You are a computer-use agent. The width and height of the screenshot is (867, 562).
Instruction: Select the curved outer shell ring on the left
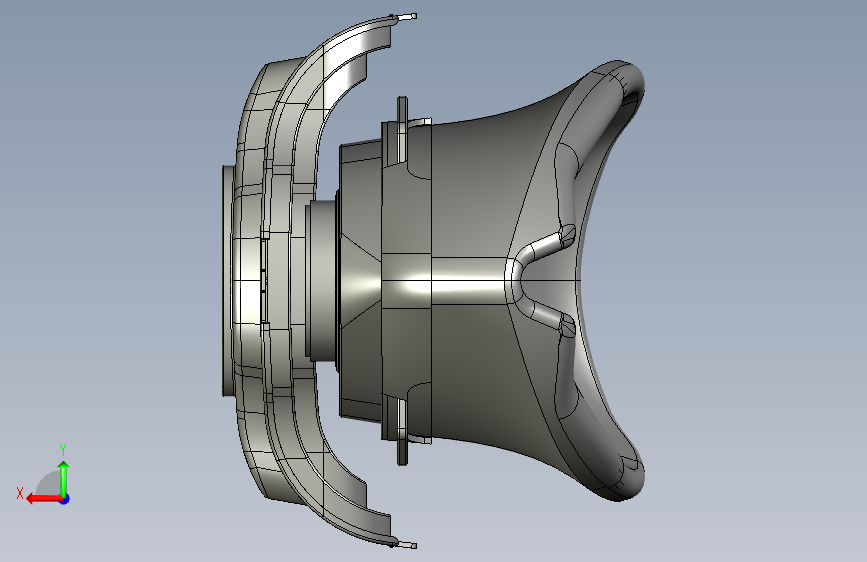click(x=282, y=280)
